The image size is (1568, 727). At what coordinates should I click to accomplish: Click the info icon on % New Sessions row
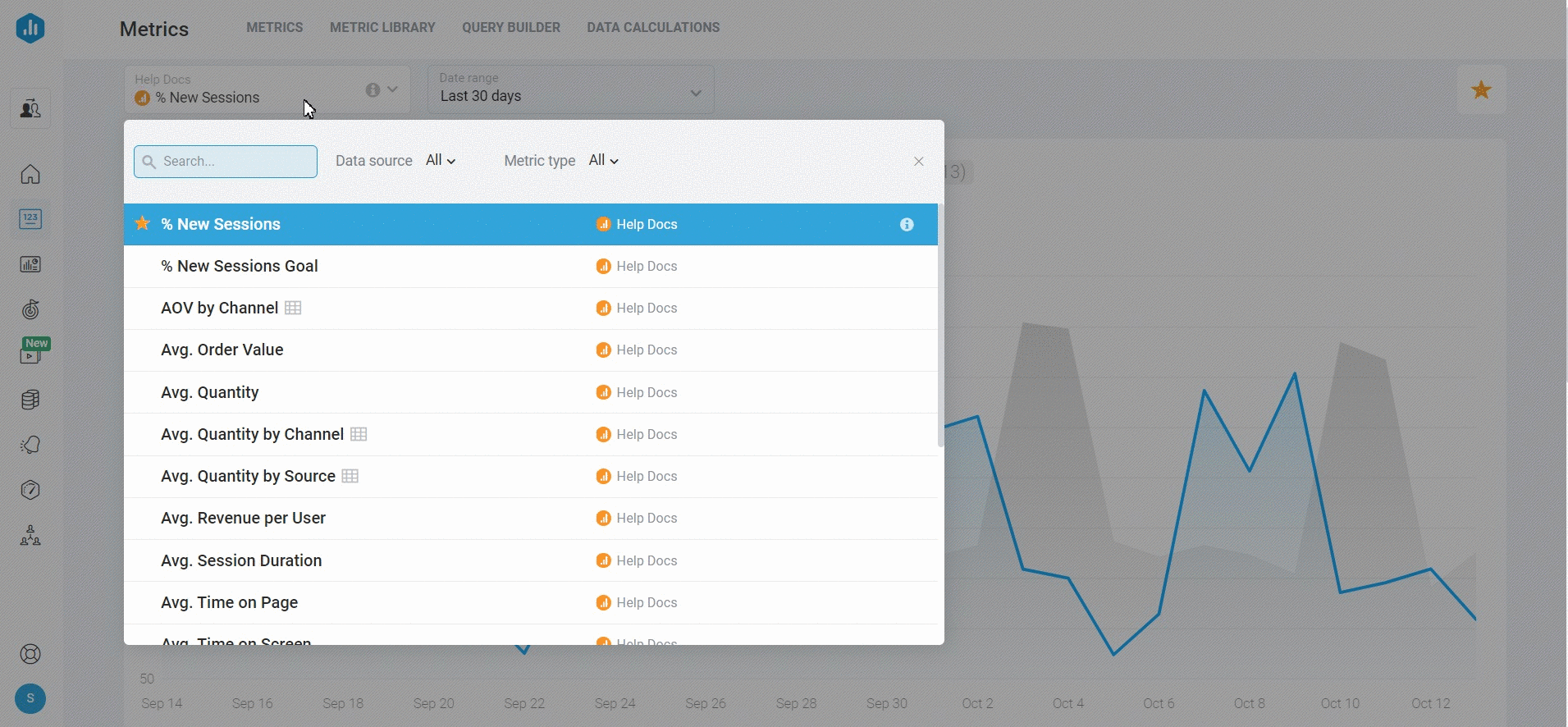(x=907, y=225)
